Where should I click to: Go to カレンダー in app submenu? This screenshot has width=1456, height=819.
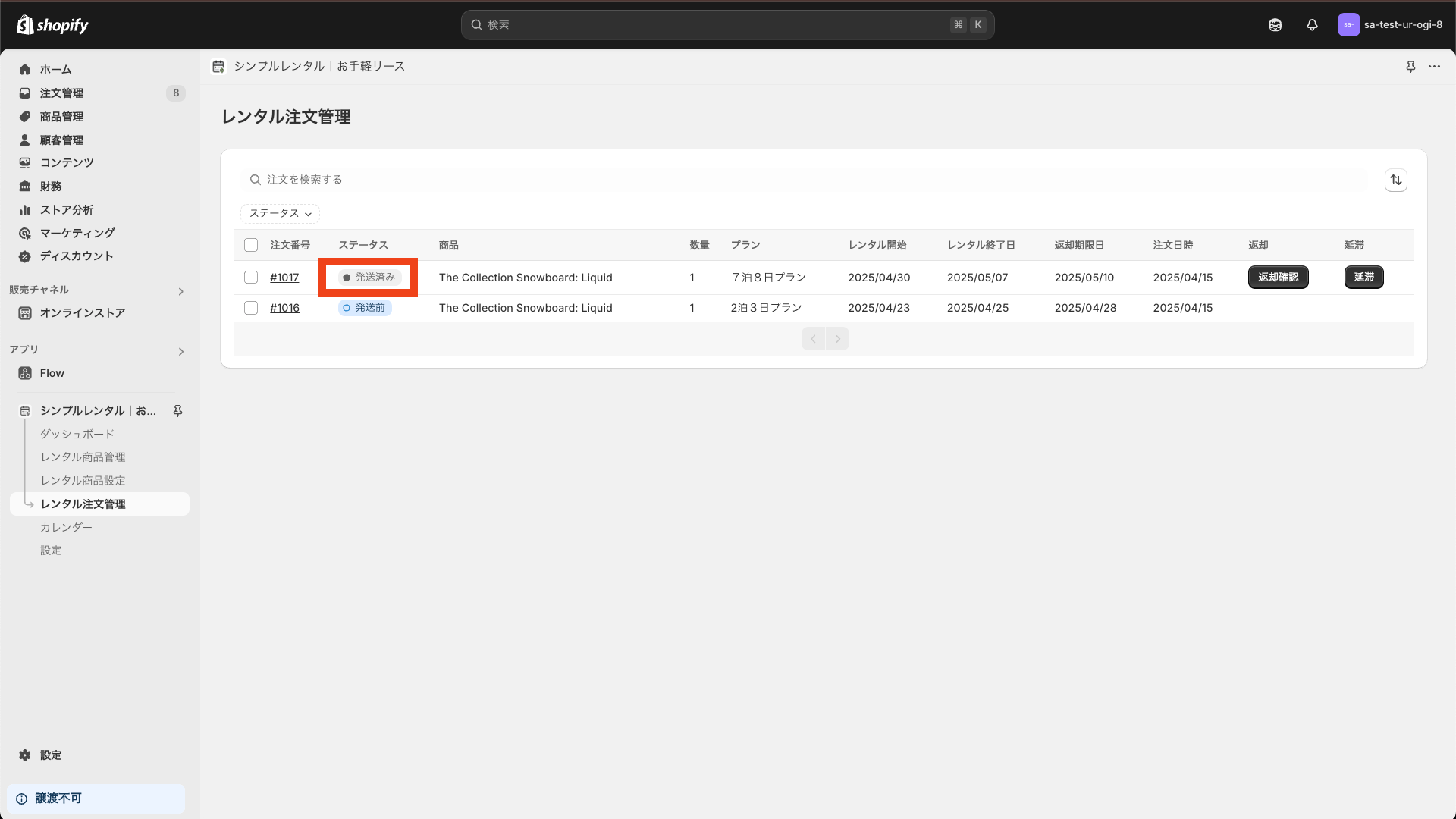pyautogui.click(x=66, y=527)
